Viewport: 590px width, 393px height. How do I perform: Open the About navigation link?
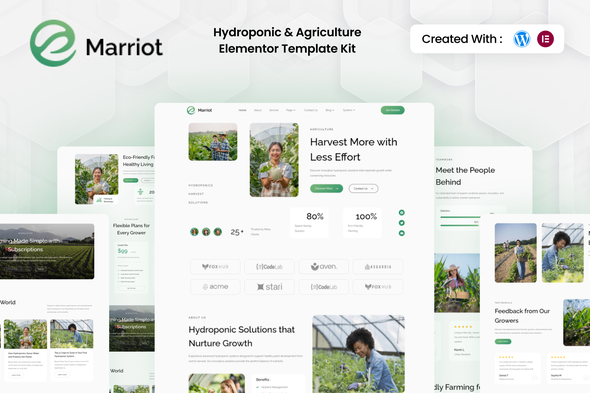[x=258, y=110]
